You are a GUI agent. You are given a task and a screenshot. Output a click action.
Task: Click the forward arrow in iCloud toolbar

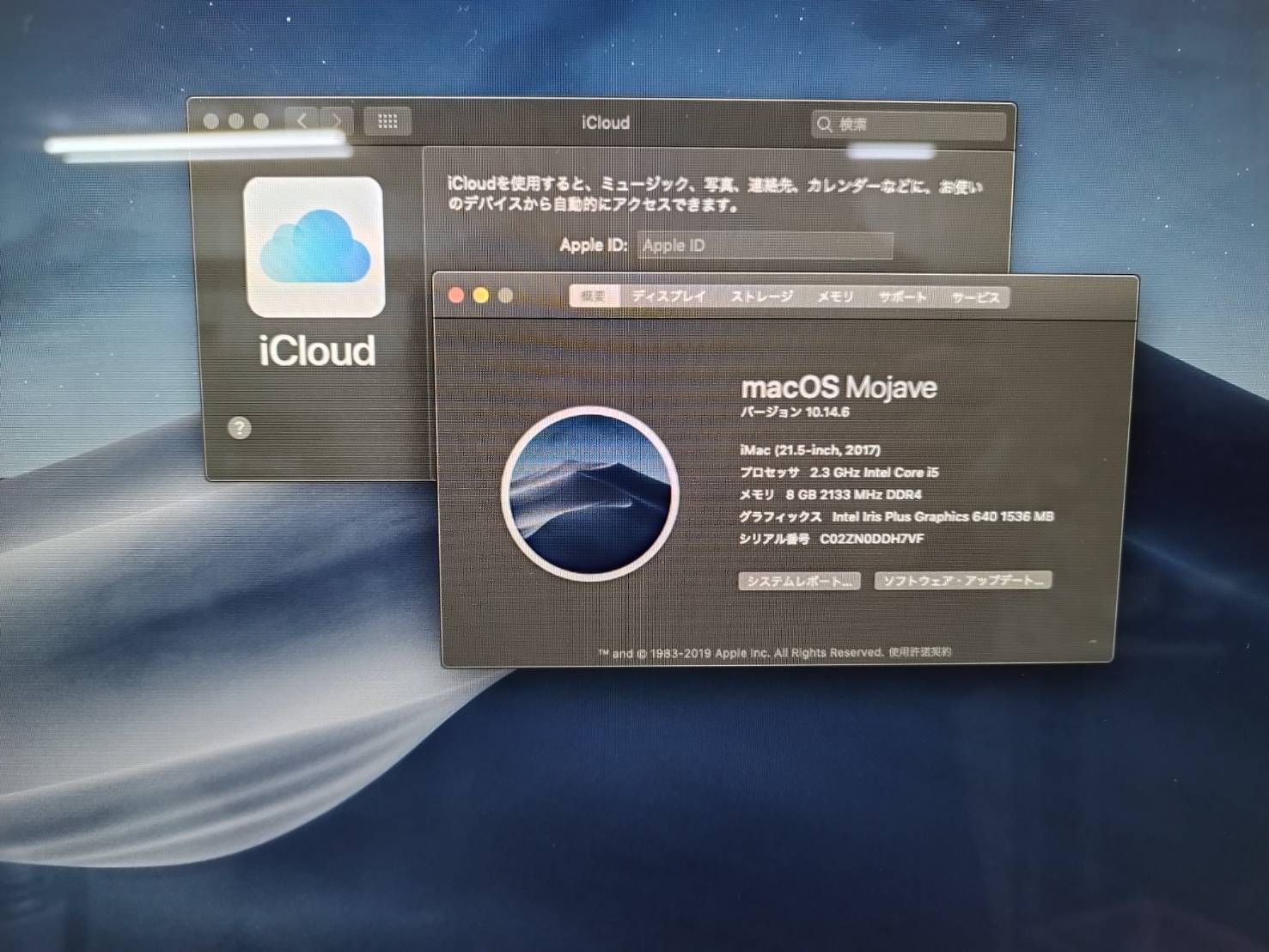(x=336, y=121)
